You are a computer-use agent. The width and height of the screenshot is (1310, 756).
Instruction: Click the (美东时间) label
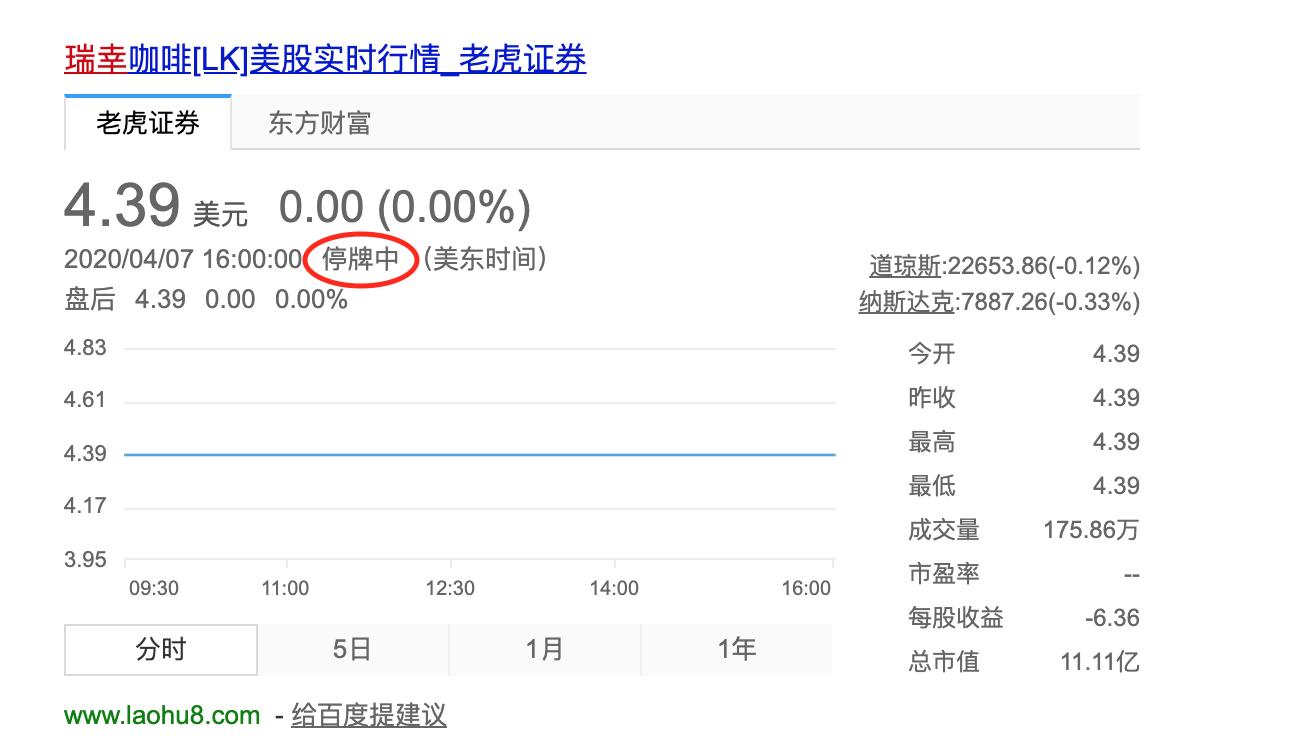point(485,260)
